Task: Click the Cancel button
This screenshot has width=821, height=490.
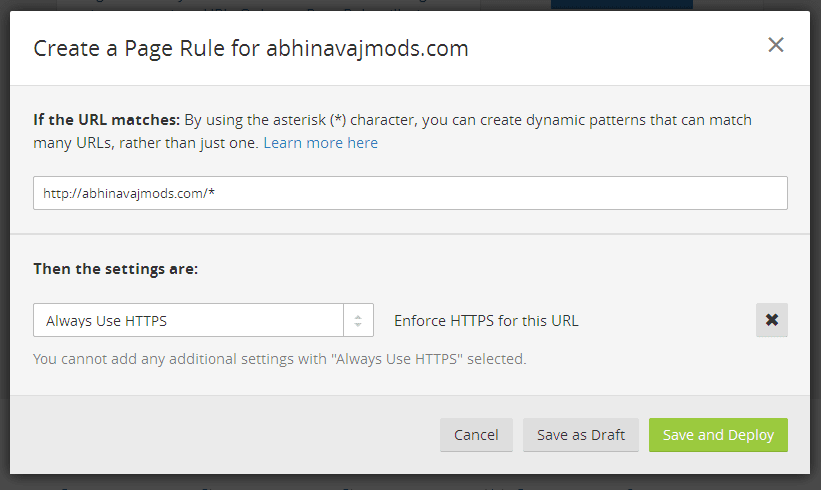Action: (476, 435)
